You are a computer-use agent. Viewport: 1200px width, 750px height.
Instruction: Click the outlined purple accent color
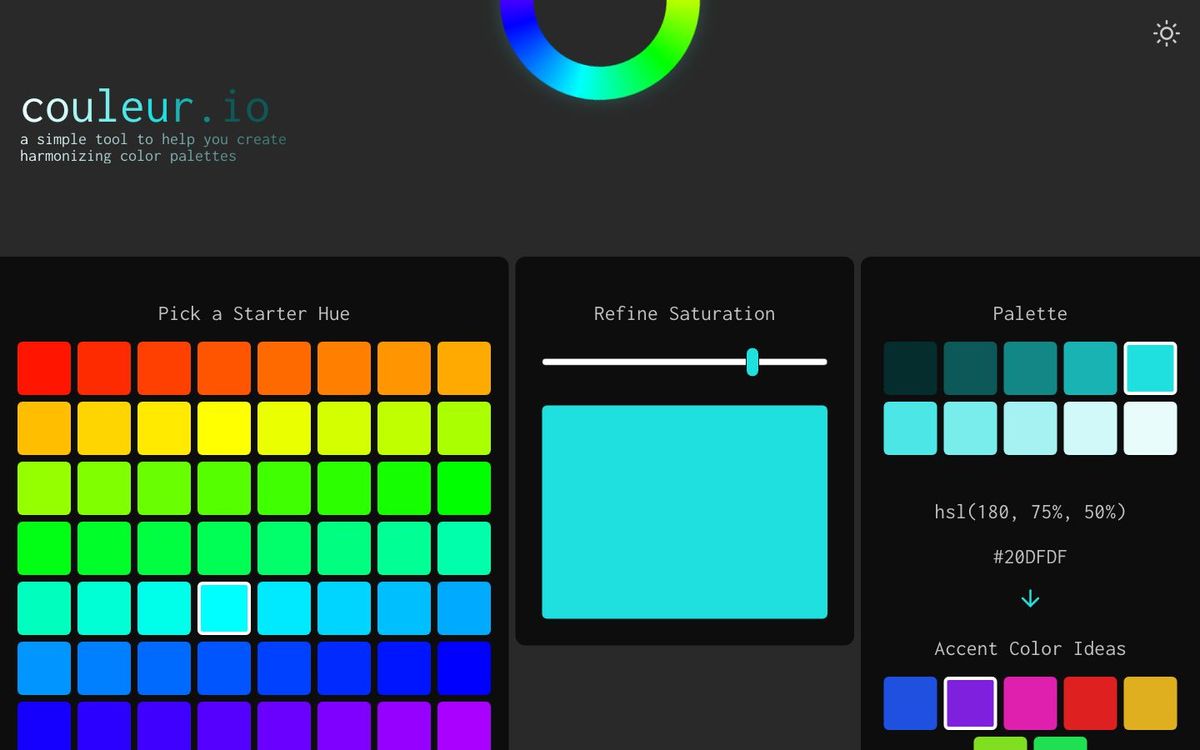970,703
